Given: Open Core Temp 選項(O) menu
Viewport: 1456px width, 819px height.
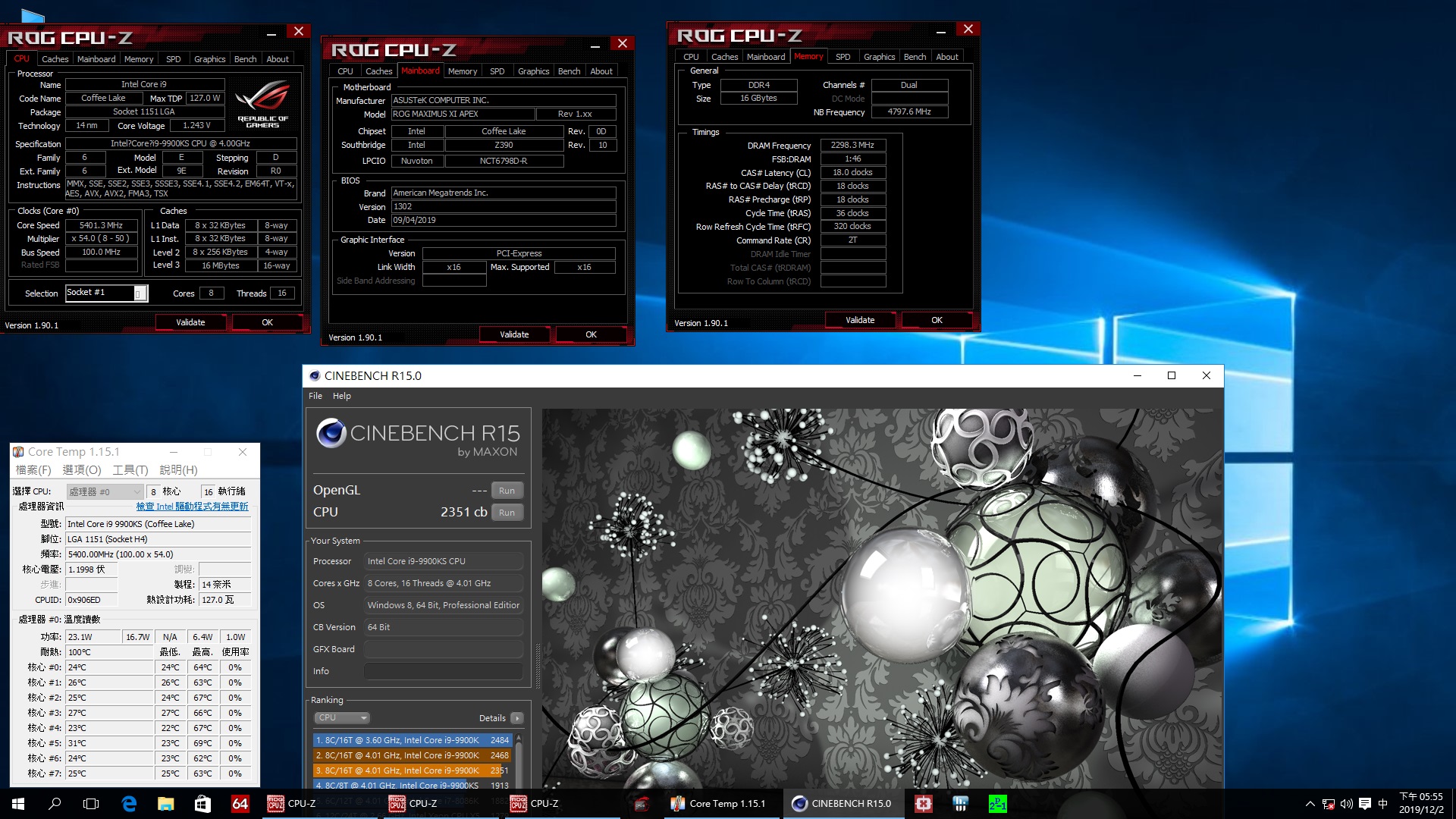Looking at the screenshot, I should 82,470.
